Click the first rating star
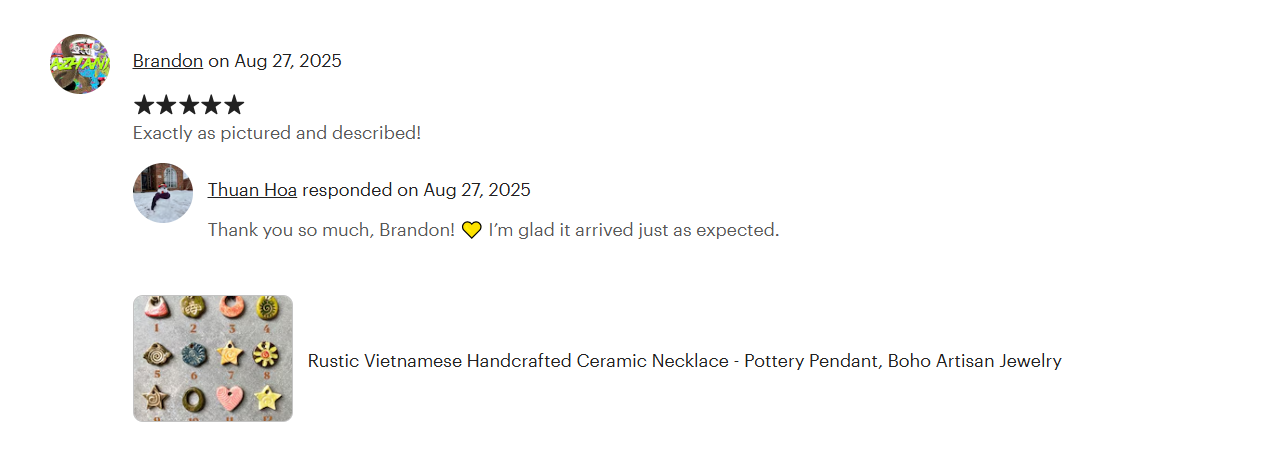The image size is (1281, 461). pyautogui.click(x=144, y=105)
